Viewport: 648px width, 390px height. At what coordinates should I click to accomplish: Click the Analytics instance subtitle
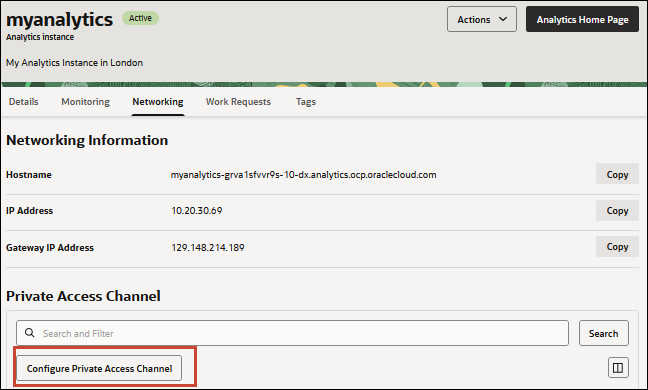click(40, 37)
